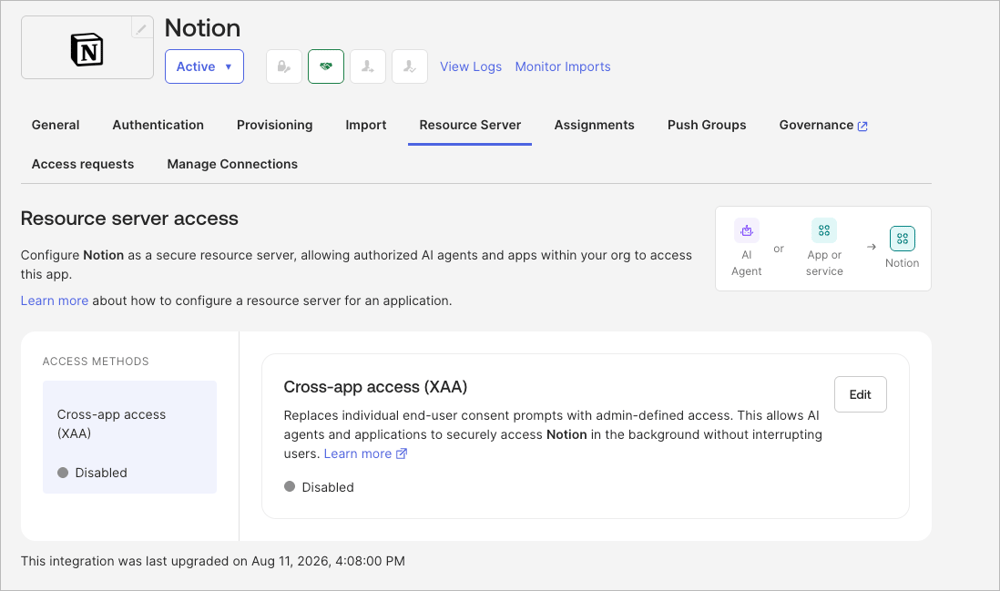Viewport: 1000px width, 591px height.
Task: Click the integration last upgraded date text
Action: 213,561
